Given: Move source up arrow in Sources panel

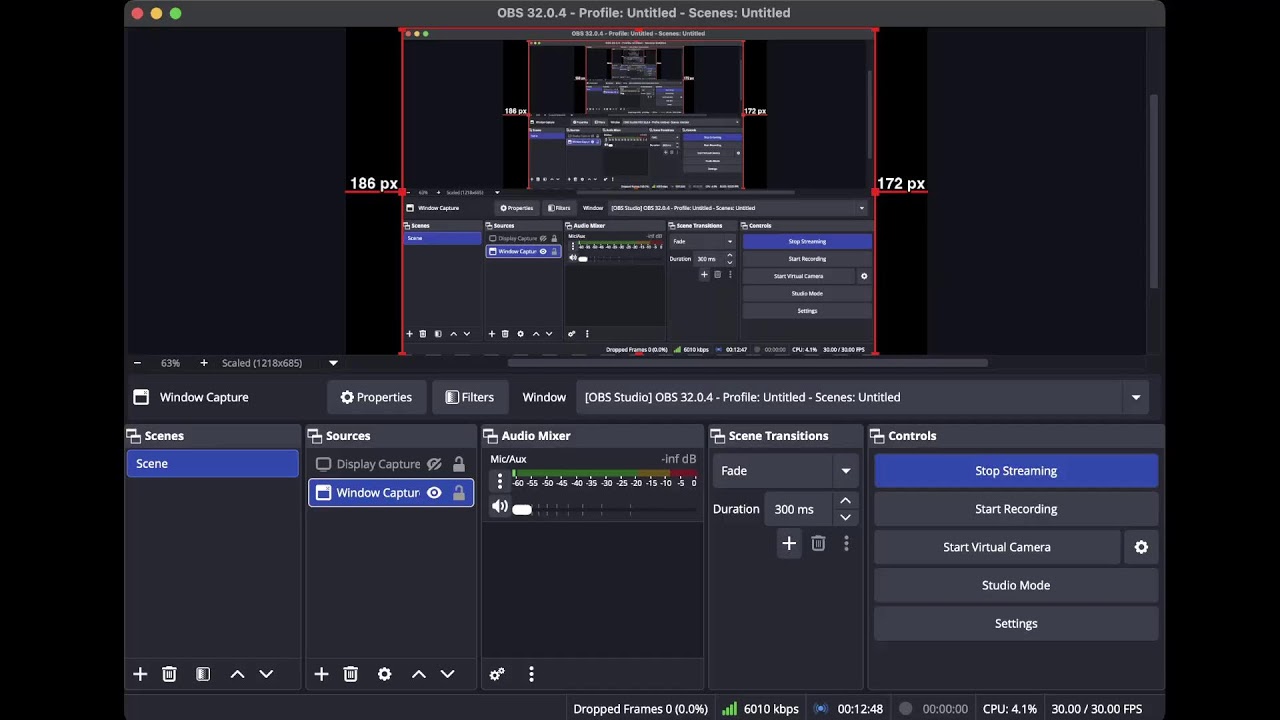Looking at the screenshot, I should point(418,674).
